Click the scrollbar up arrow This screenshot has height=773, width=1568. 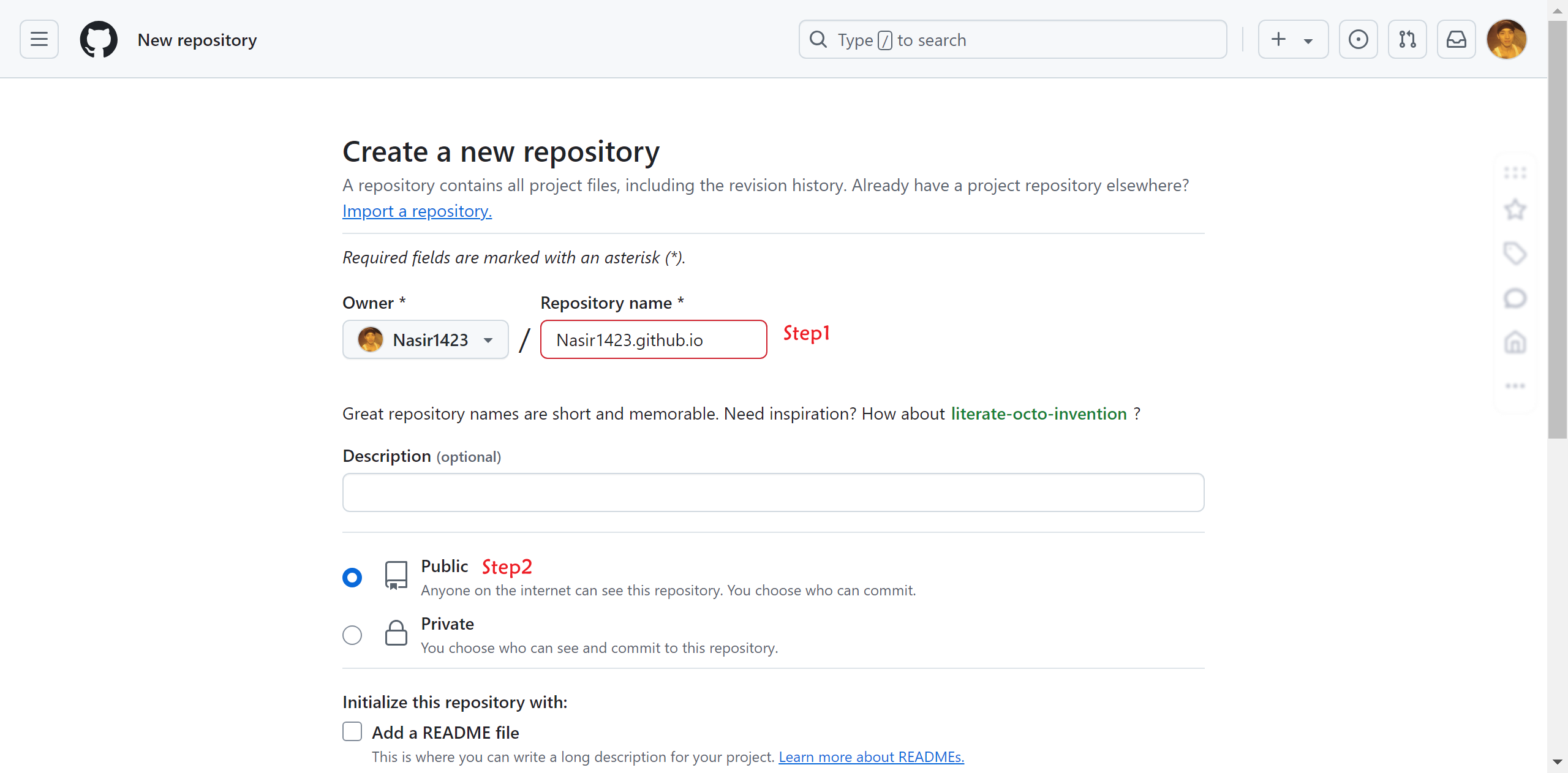1557,10
